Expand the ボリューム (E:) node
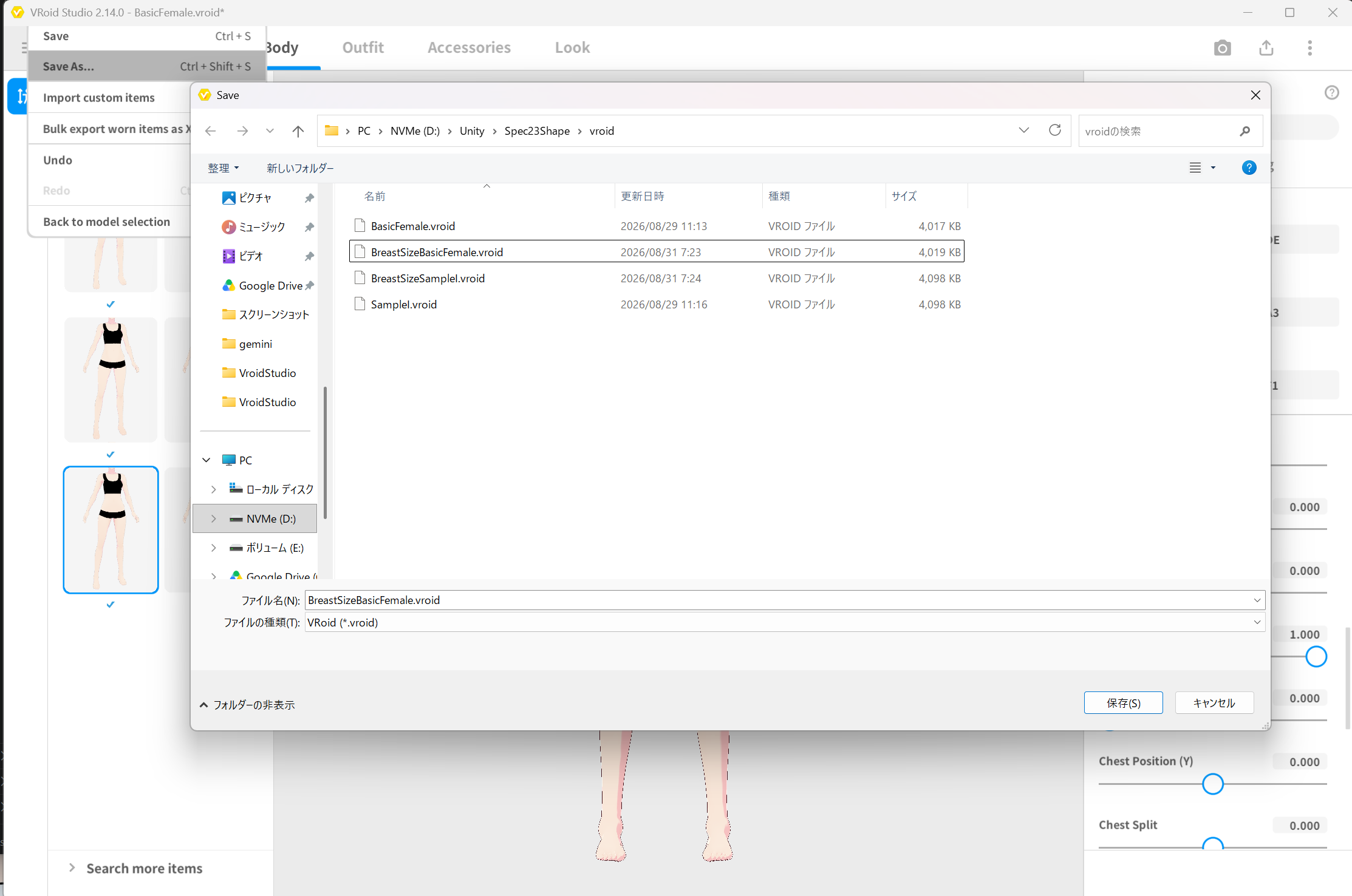The height and width of the screenshot is (896, 1352). pos(214,548)
